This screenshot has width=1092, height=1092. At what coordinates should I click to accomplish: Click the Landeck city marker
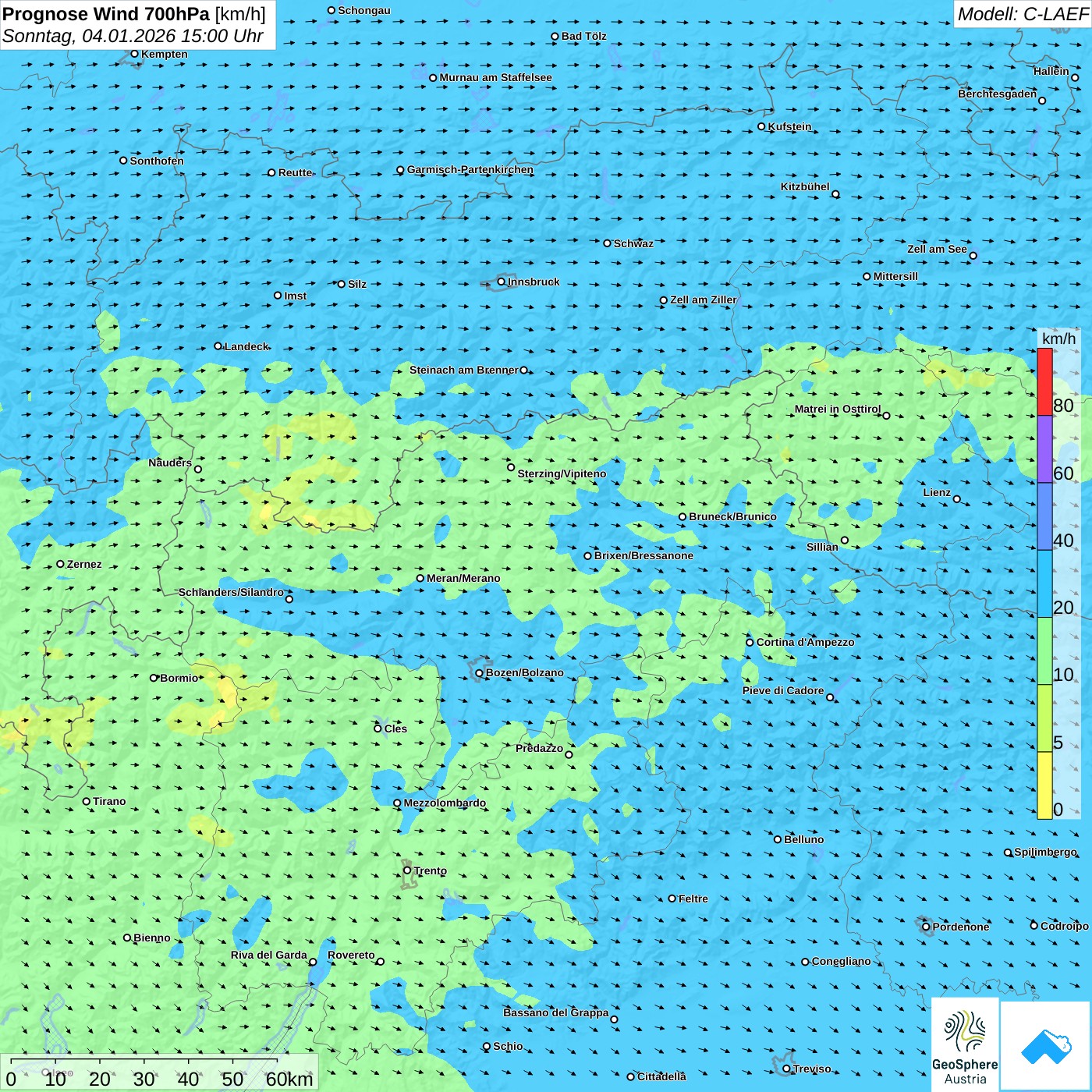(218, 346)
